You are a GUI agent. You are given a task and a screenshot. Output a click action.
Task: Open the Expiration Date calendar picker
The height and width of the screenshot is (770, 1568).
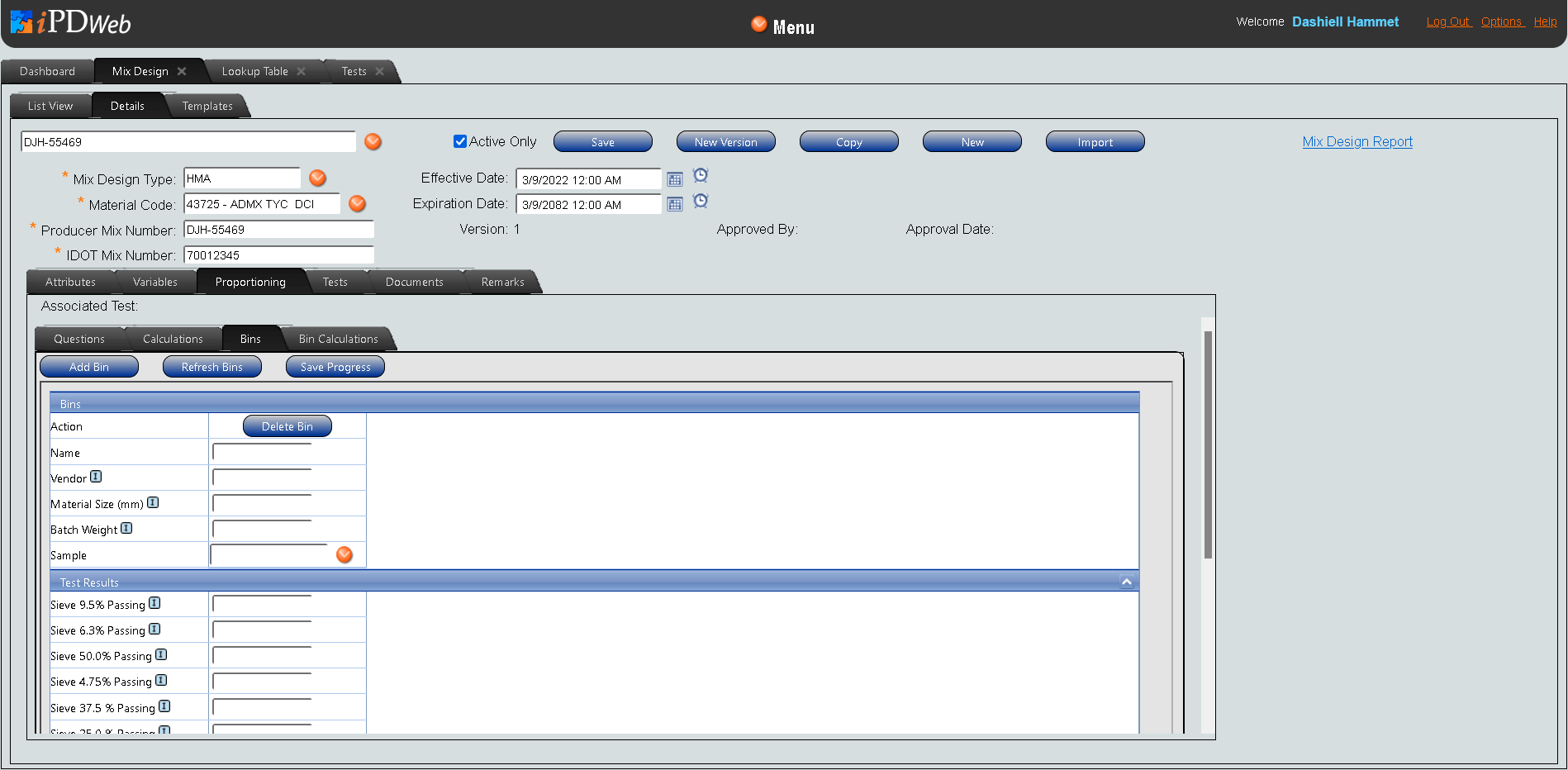tap(675, 204)
